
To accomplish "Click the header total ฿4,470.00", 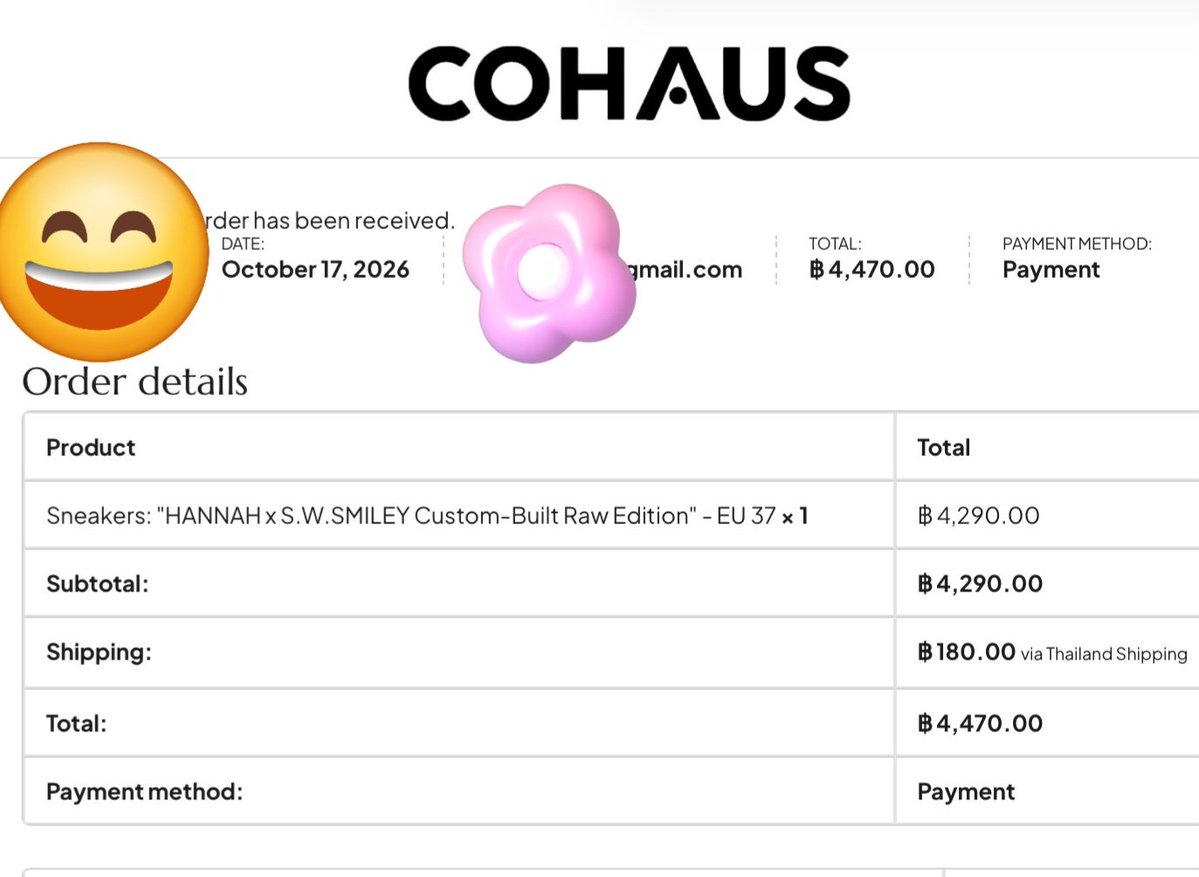I will pyautogui.click(x=872, y=269).
